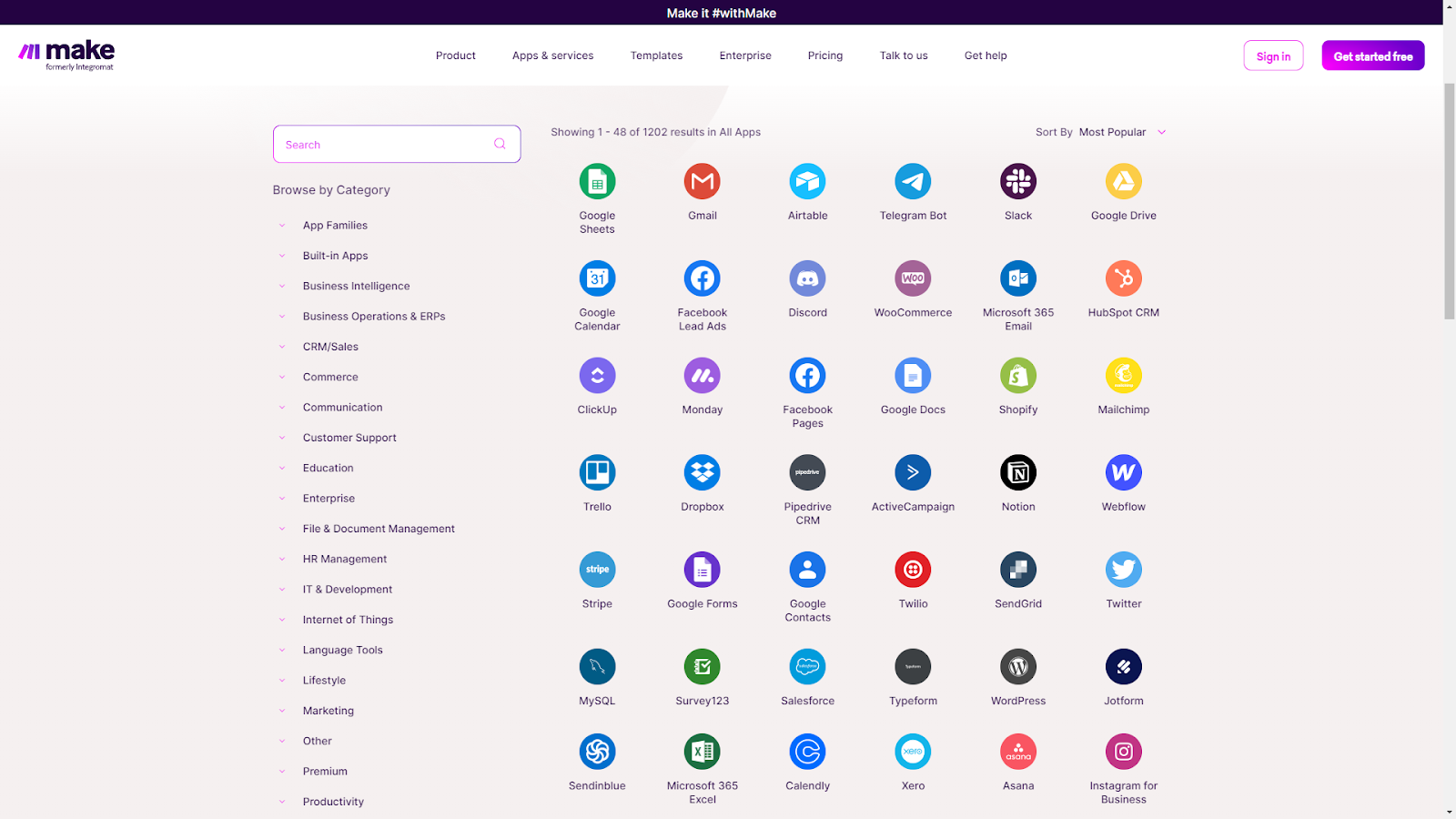The width and height of the screenshot is (1456, 819).
Task: Select the Notion app icon
Action: tap(1018, 472)
